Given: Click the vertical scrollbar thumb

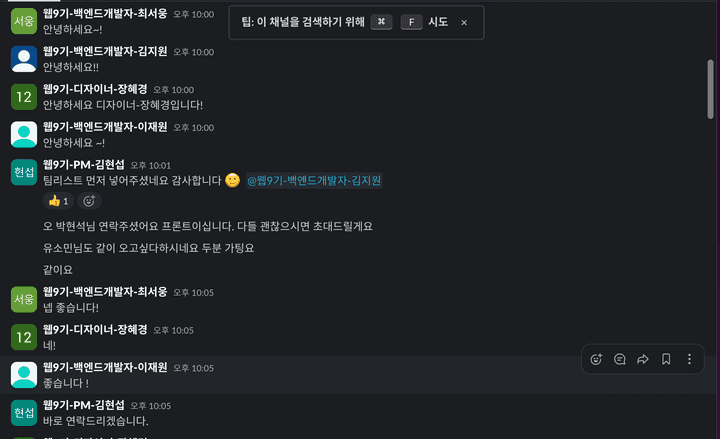Looking at the screenshot, I should pyautogui.click(x=710, y=90).
